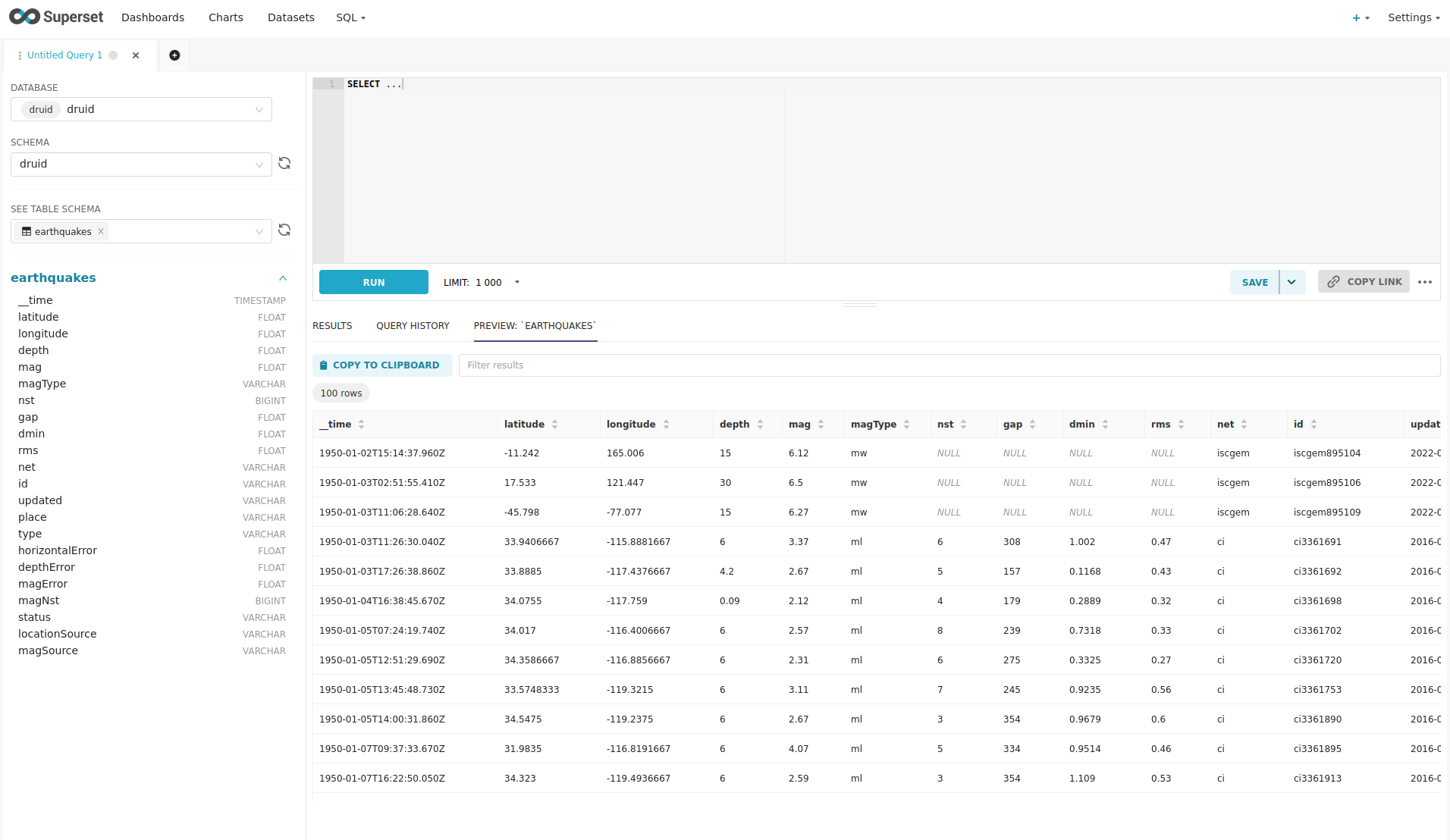
Task: Refresh the schema list
Action: pos(284,164)
